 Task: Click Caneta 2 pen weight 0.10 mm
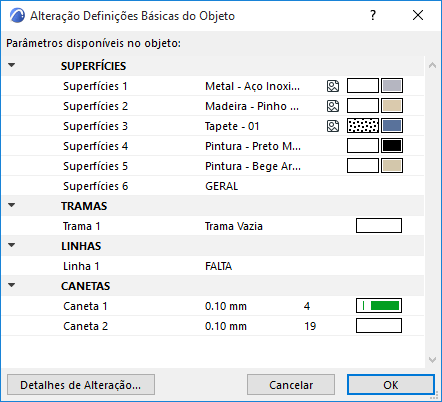tap(226, 326)
